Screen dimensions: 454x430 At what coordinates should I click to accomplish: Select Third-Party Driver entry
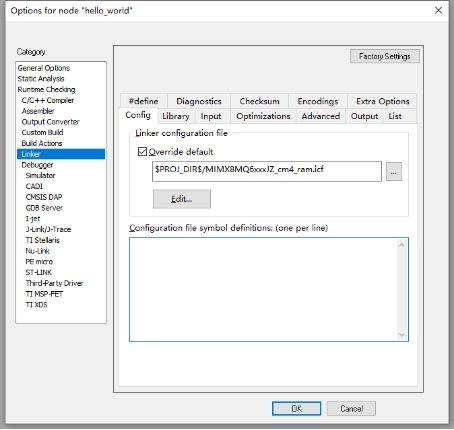click(x=54, y=283)
